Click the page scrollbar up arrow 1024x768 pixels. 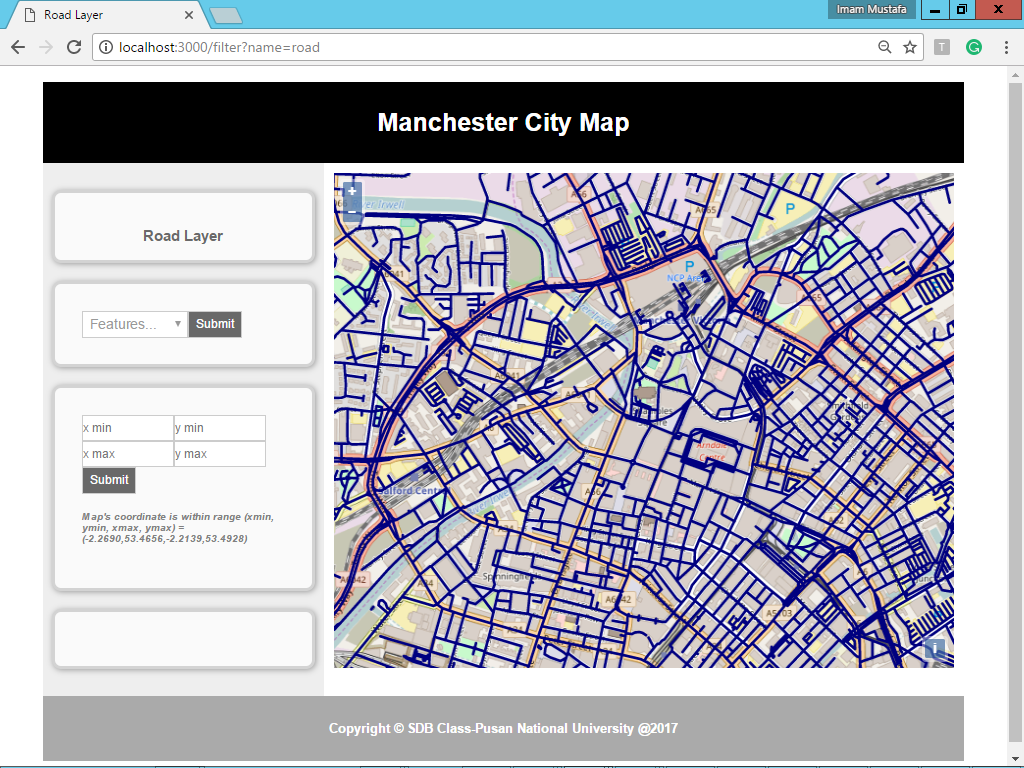(1015, 75)
